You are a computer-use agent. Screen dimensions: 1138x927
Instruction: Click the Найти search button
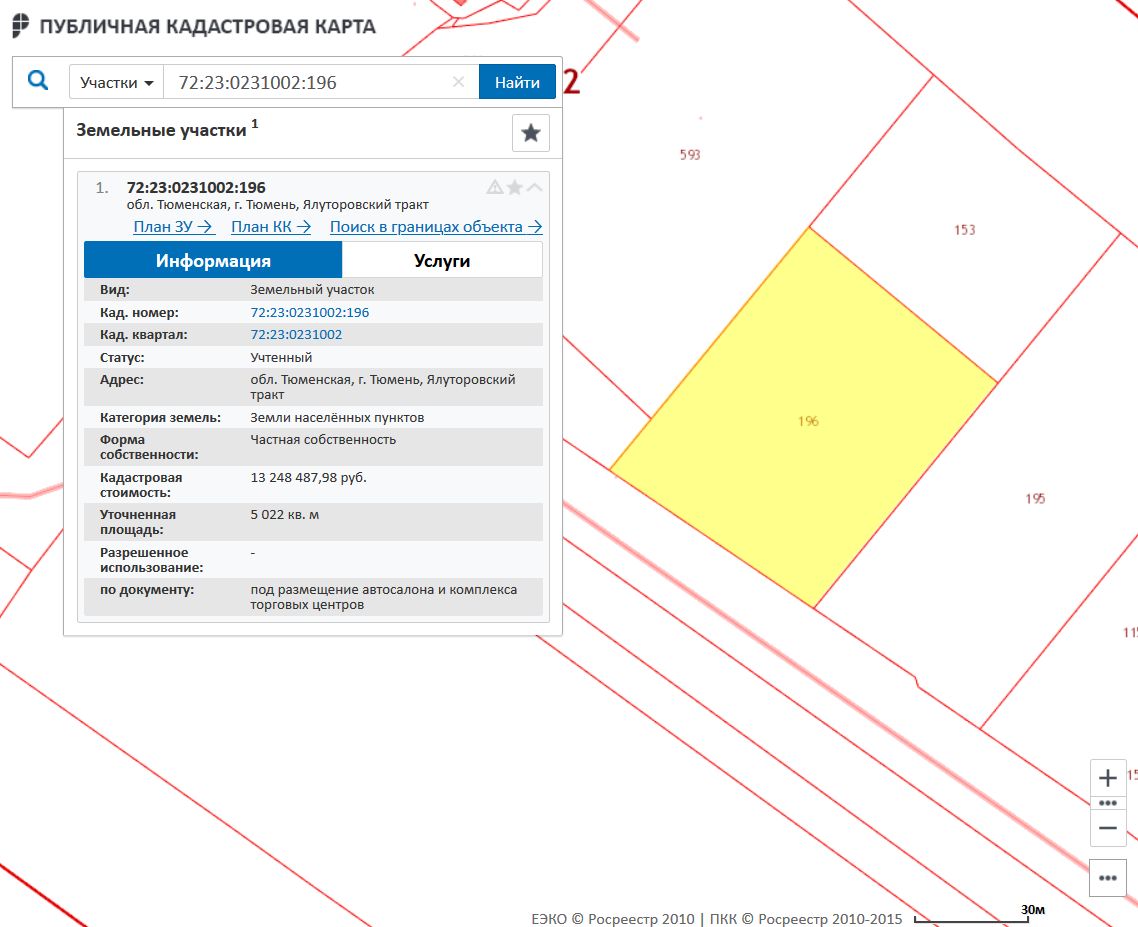[x=517, y=82]
